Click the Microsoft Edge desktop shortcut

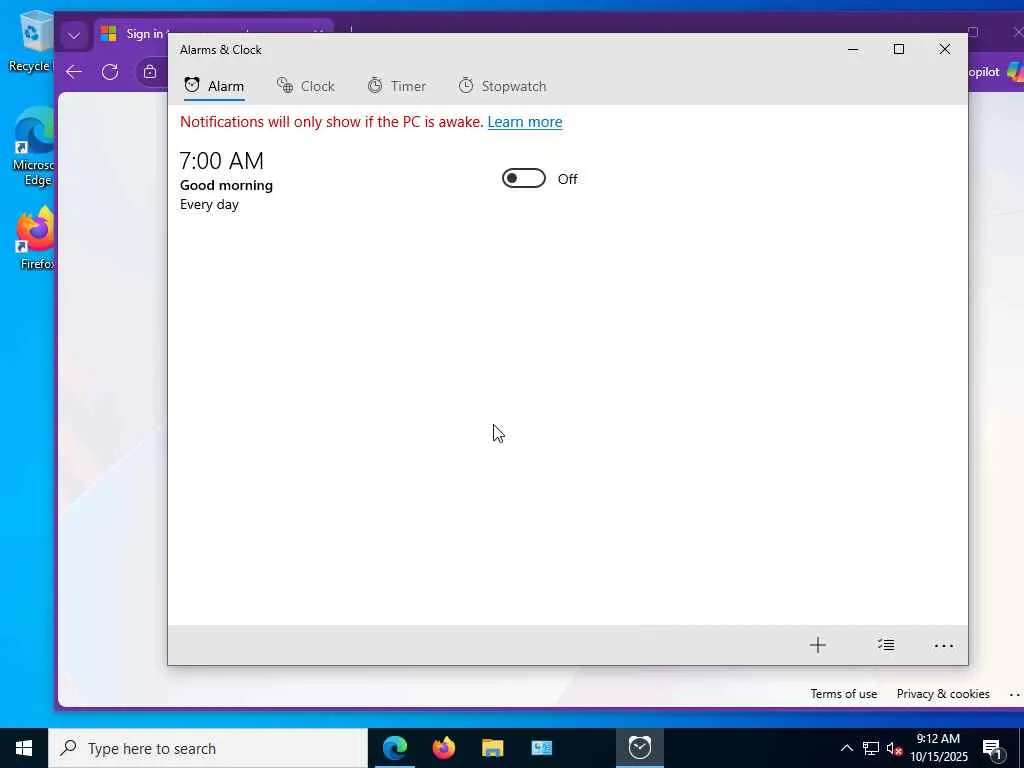pos(33,147)
